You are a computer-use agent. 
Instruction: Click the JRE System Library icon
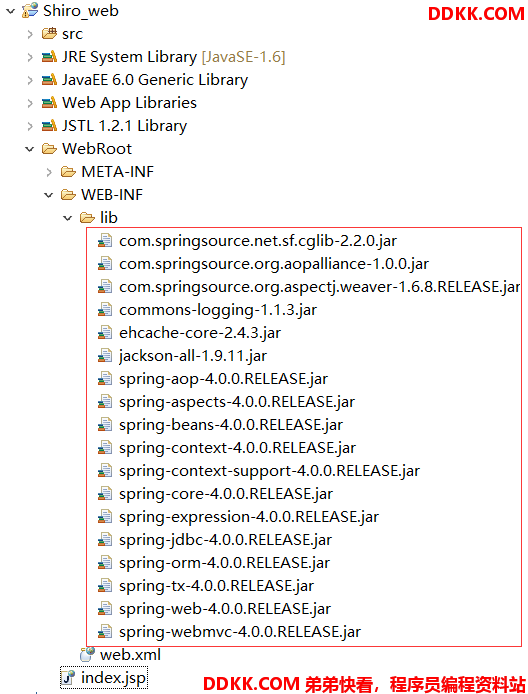tap(49, 57)
